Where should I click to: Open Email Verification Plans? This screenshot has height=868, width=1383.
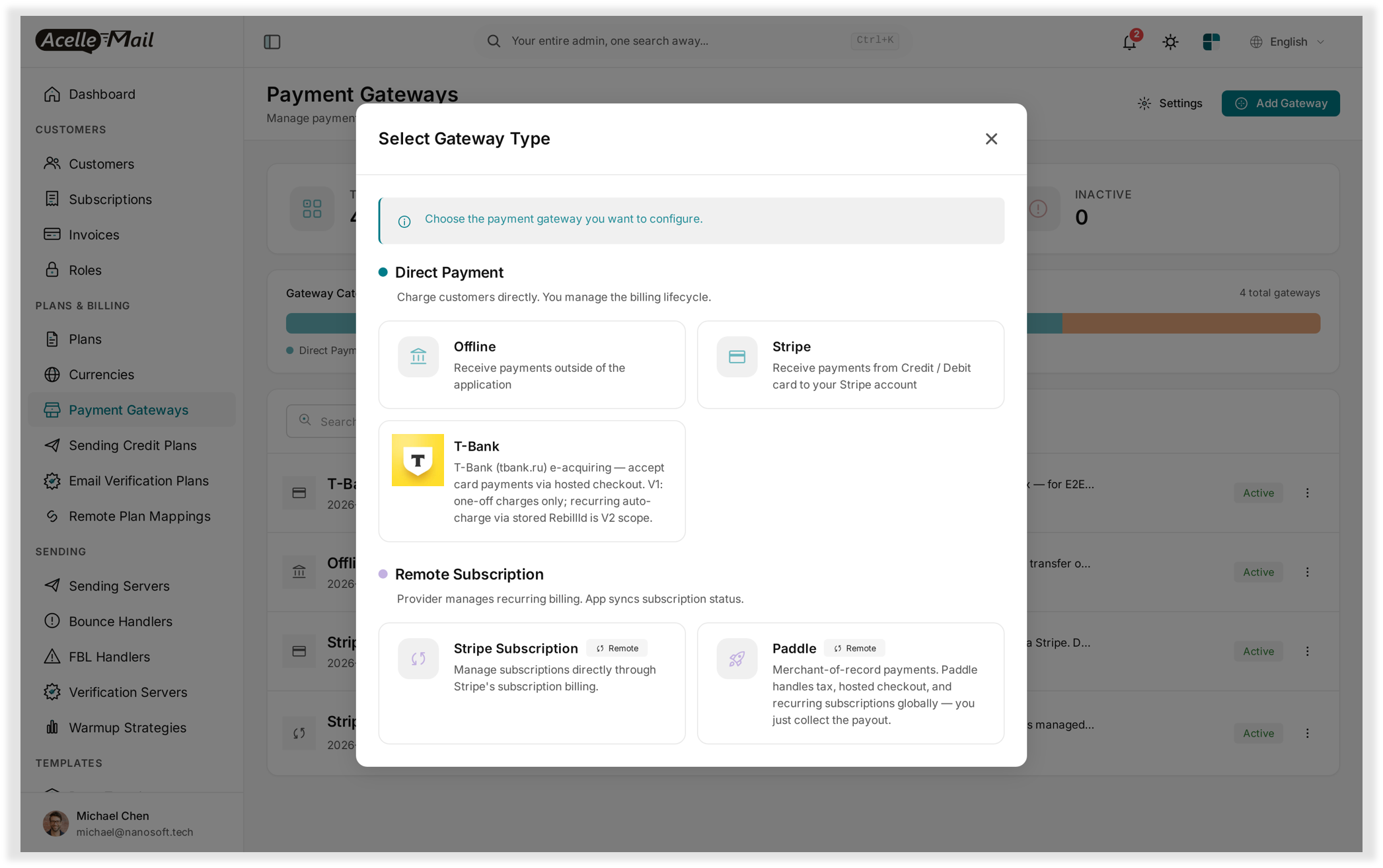(x=131, y=481)
